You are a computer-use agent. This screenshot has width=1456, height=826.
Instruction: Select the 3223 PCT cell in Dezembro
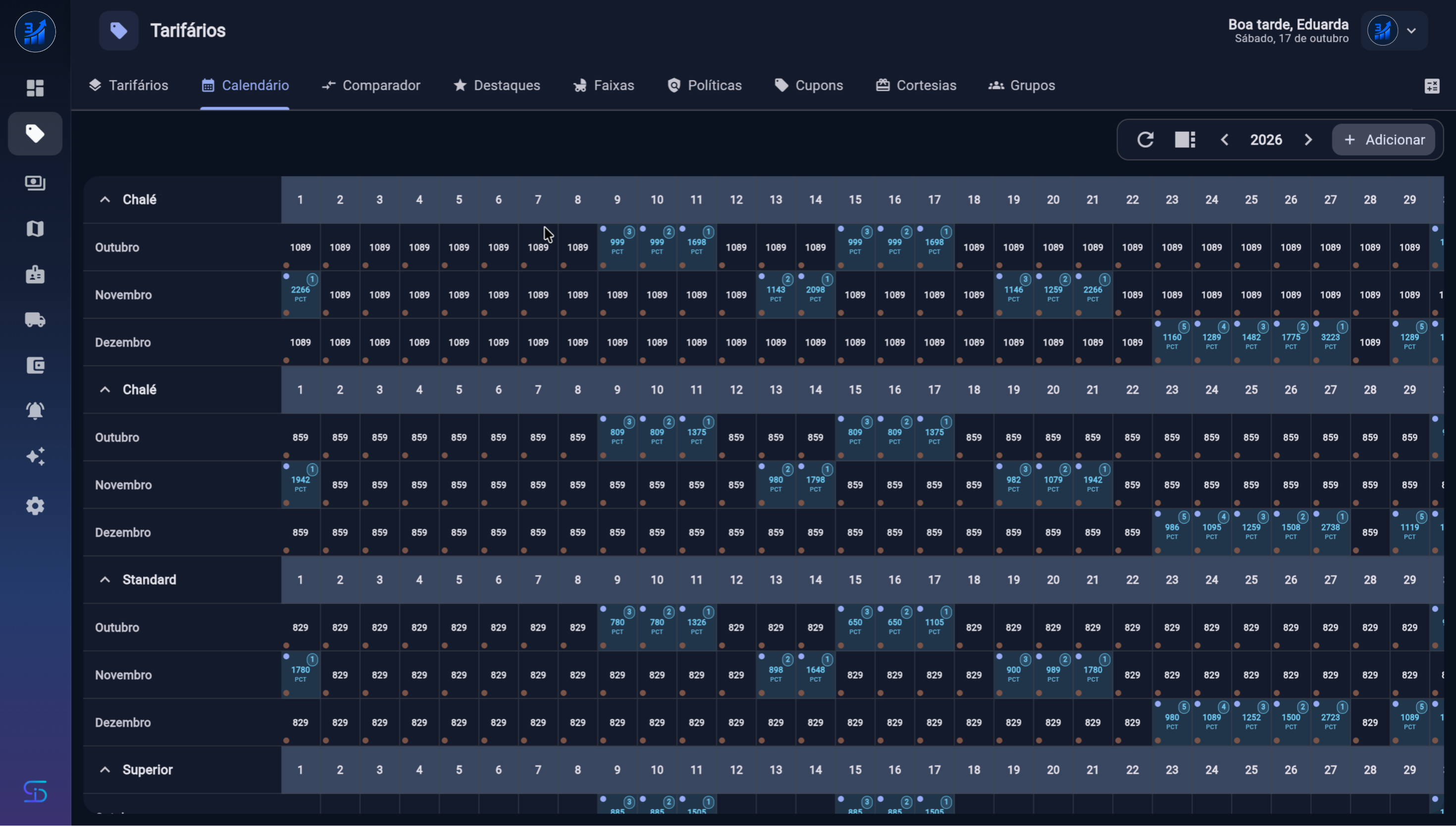[1330, 342]
